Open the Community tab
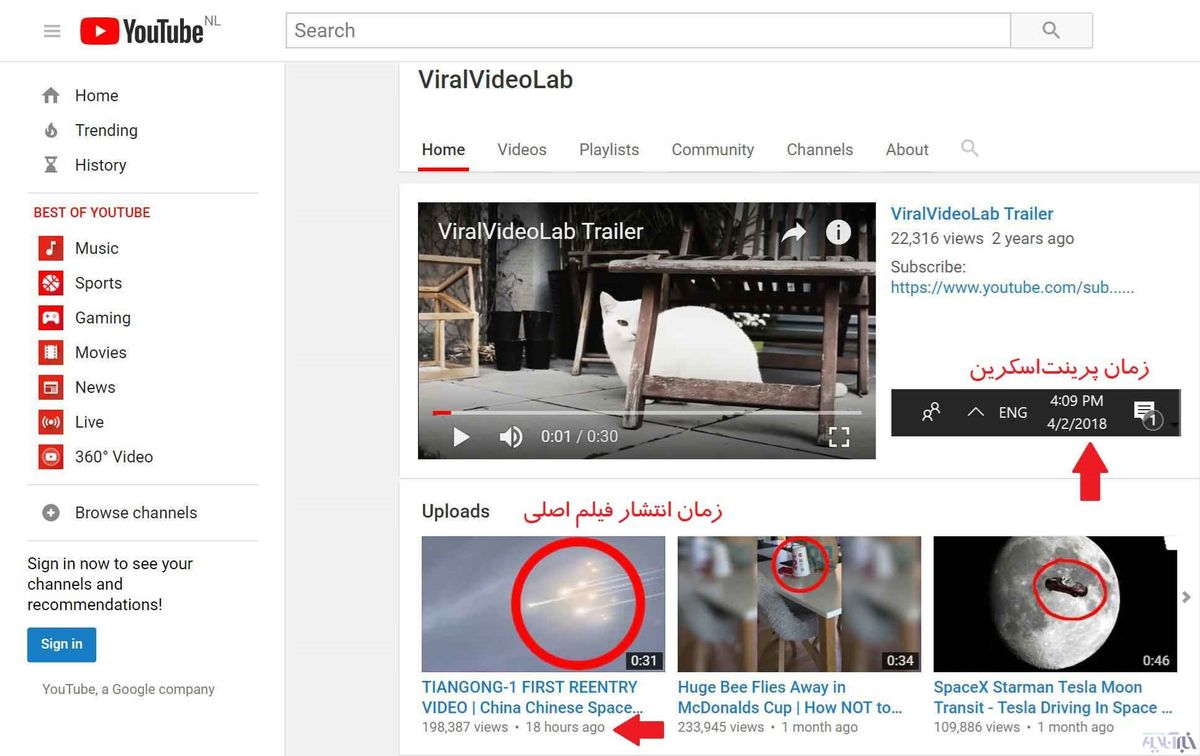Image resolution: width=1200 pixels, height=756 pixels. click(713, 150)
